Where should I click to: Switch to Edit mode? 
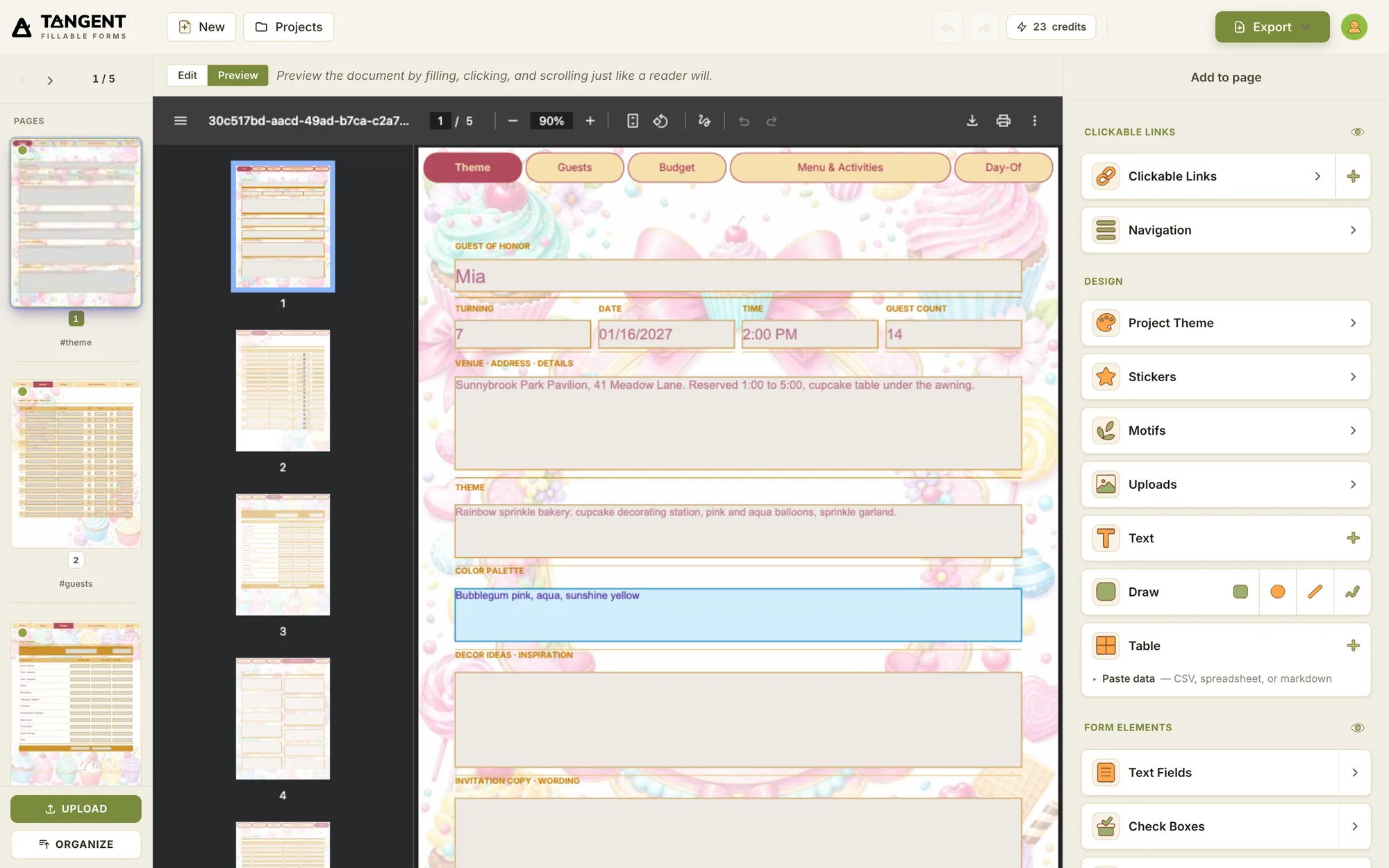[187, 76]
